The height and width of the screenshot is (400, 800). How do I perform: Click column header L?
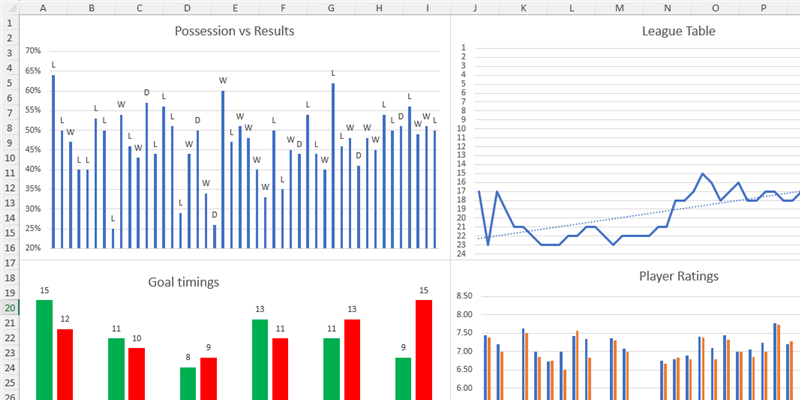[571, 8]
